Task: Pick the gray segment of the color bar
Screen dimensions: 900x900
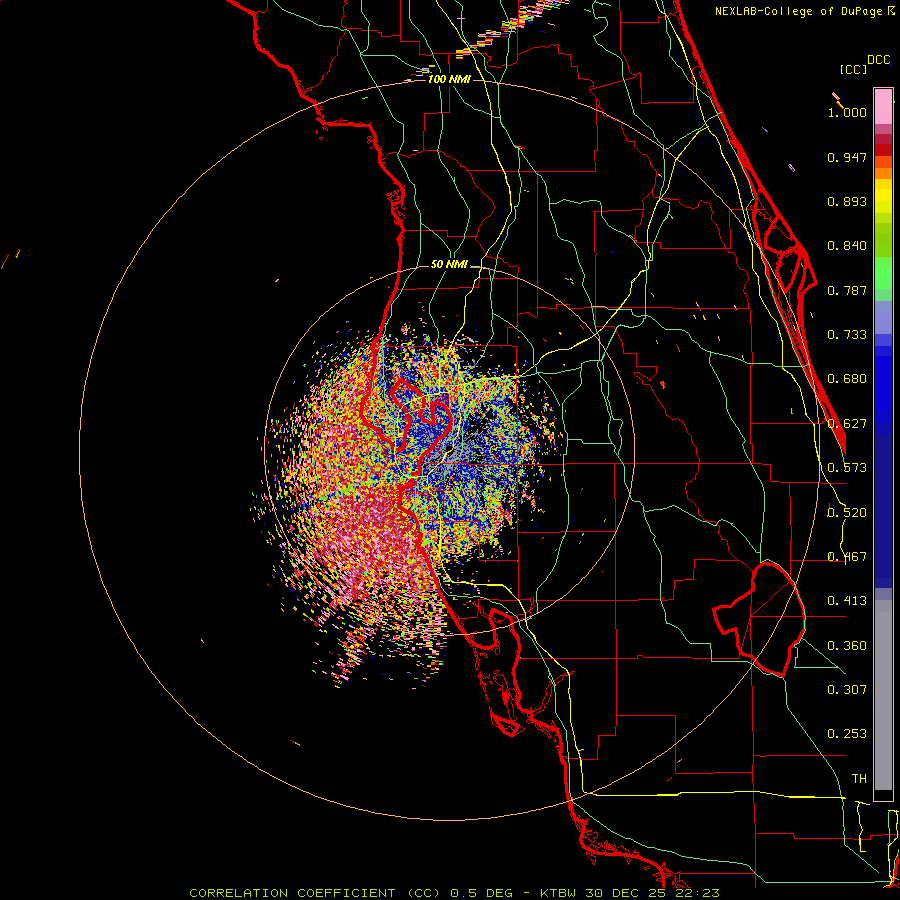Action: (x=883, y=695)
